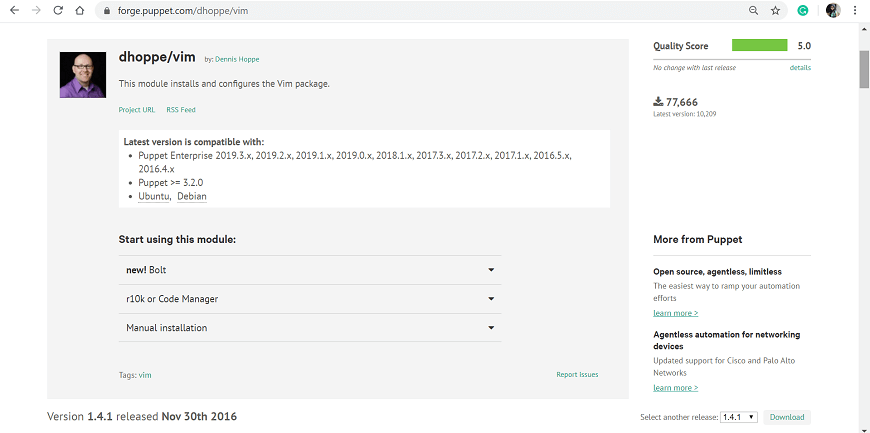Go to the browser home icon
Screen dimensions: 870x433
tap(80, 11)
